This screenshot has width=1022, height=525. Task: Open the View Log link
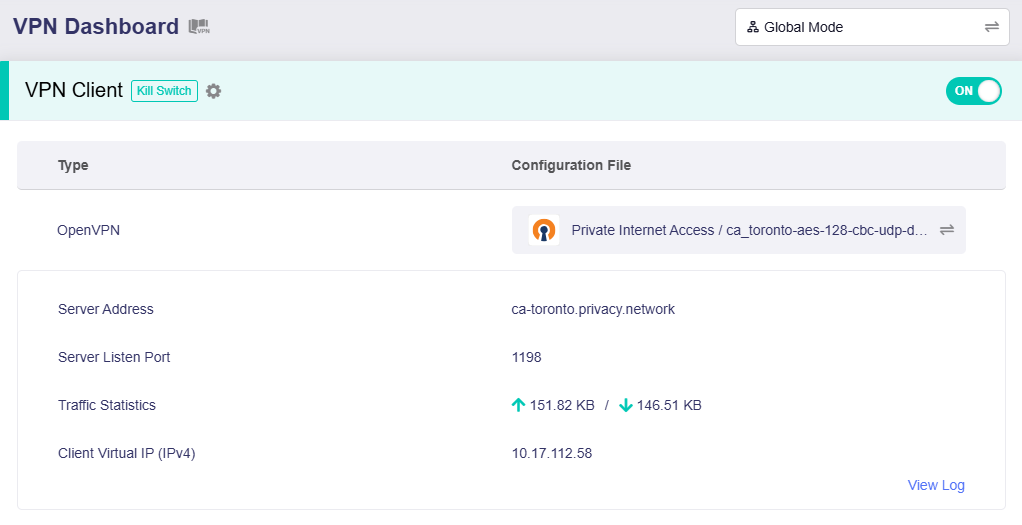(x=936, y=485)
